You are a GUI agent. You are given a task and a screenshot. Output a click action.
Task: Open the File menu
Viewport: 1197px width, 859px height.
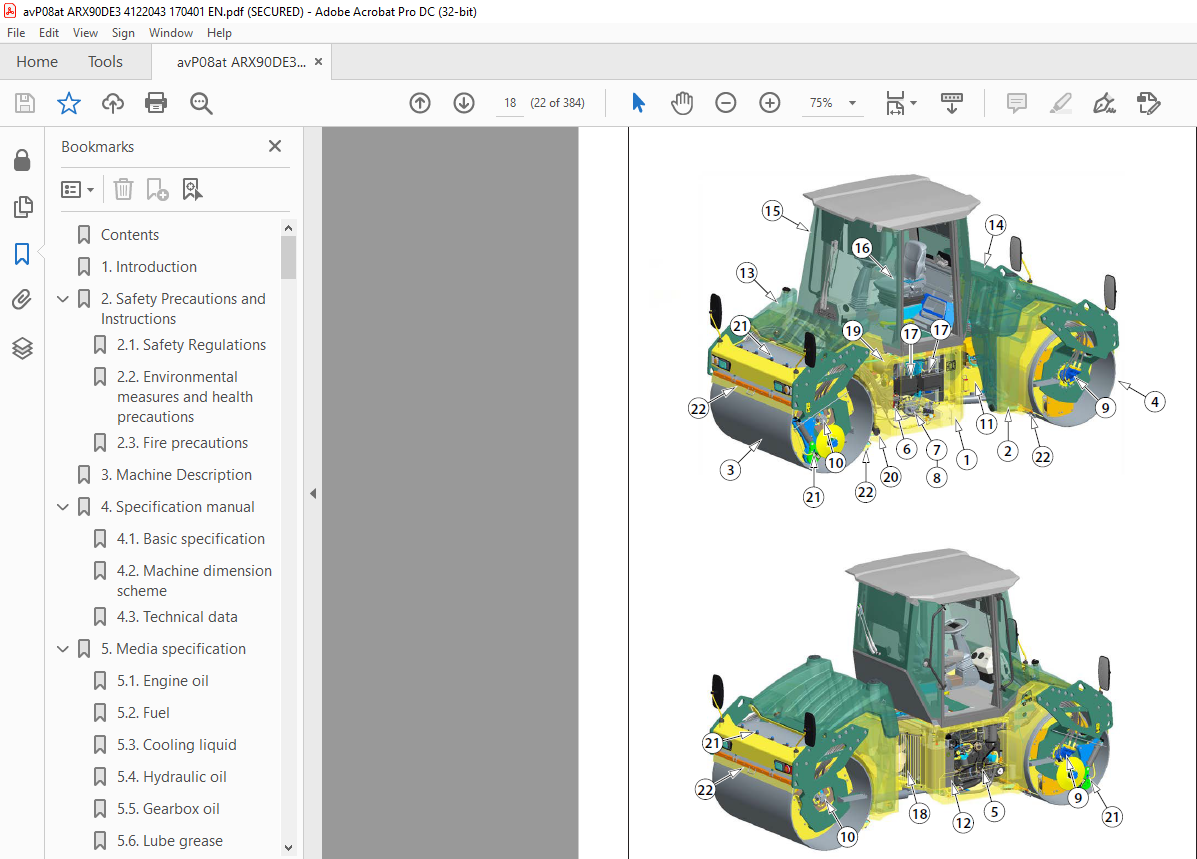point(16,33)
